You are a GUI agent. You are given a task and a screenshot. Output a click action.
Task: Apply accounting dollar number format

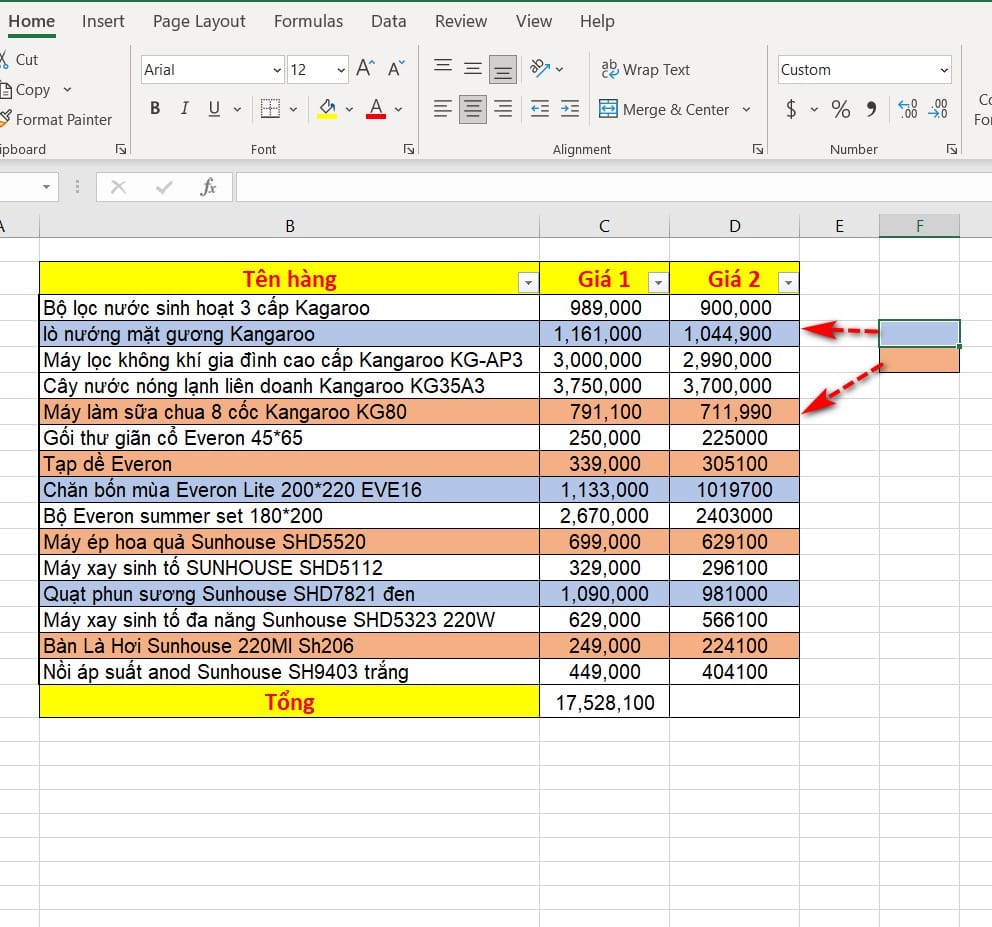pos(791,109)
